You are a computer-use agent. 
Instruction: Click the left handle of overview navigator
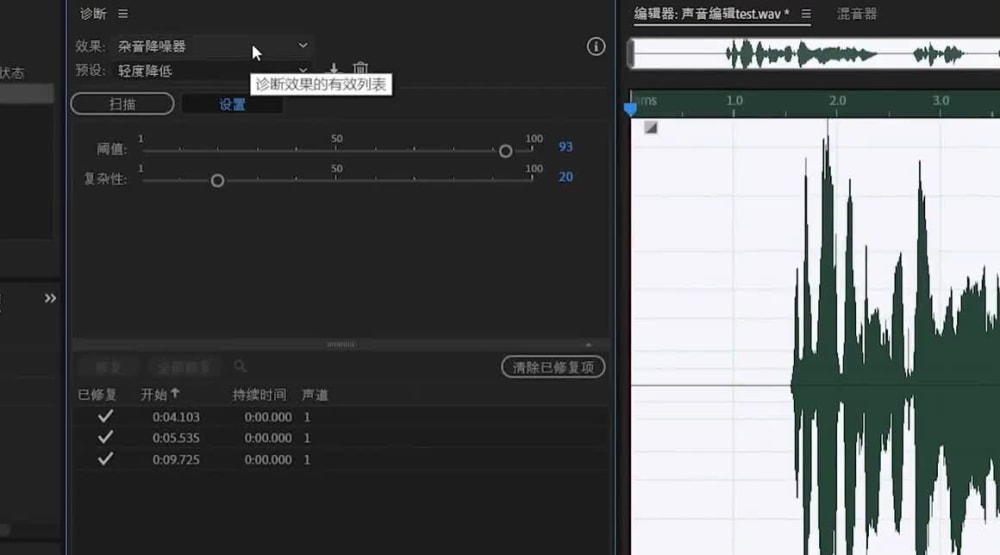pos(631,54)
